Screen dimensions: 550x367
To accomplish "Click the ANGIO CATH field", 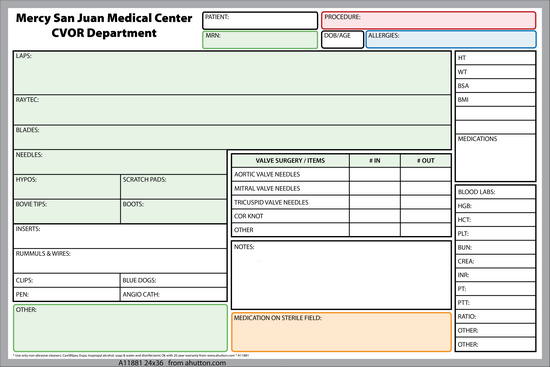I will tap(173, 294).
